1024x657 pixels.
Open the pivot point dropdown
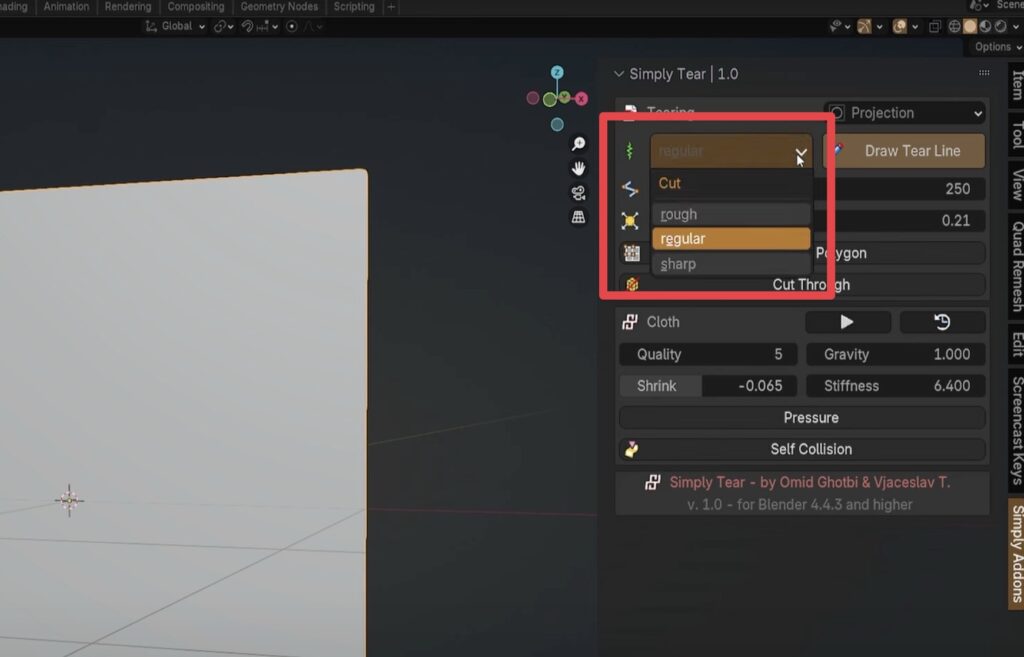[223, 26]
